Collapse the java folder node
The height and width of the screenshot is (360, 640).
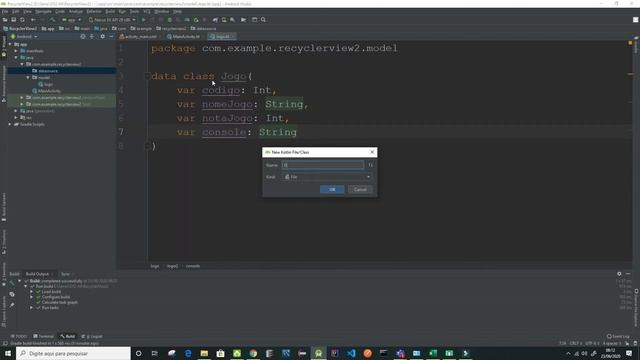16,58
